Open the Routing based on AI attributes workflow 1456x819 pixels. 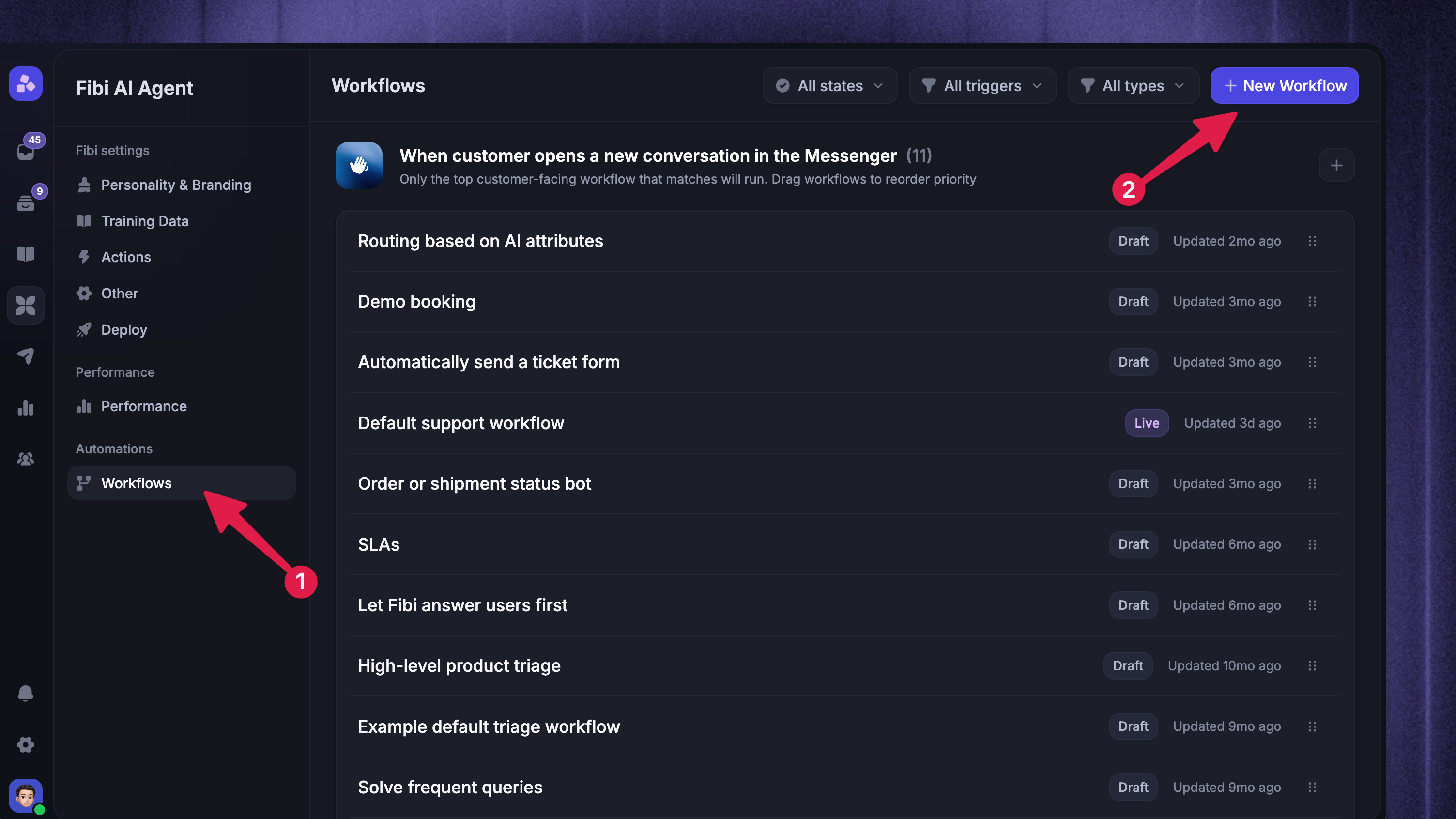[x=844, y=241]
